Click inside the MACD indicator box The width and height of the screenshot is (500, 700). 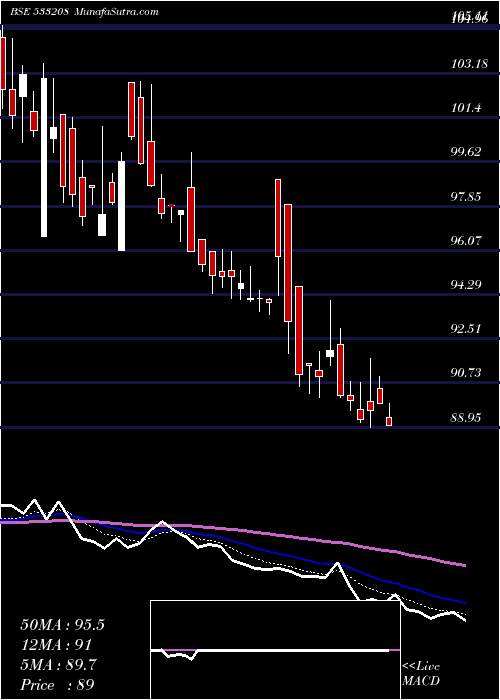coord(275,650)
